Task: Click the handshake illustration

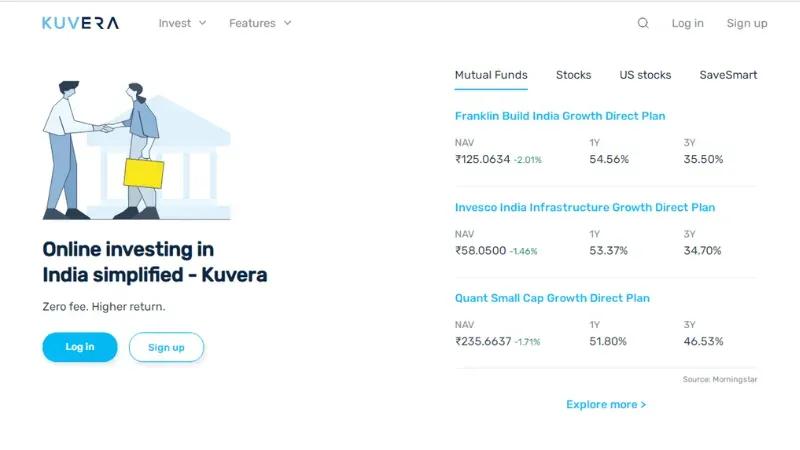Action: 136,150
